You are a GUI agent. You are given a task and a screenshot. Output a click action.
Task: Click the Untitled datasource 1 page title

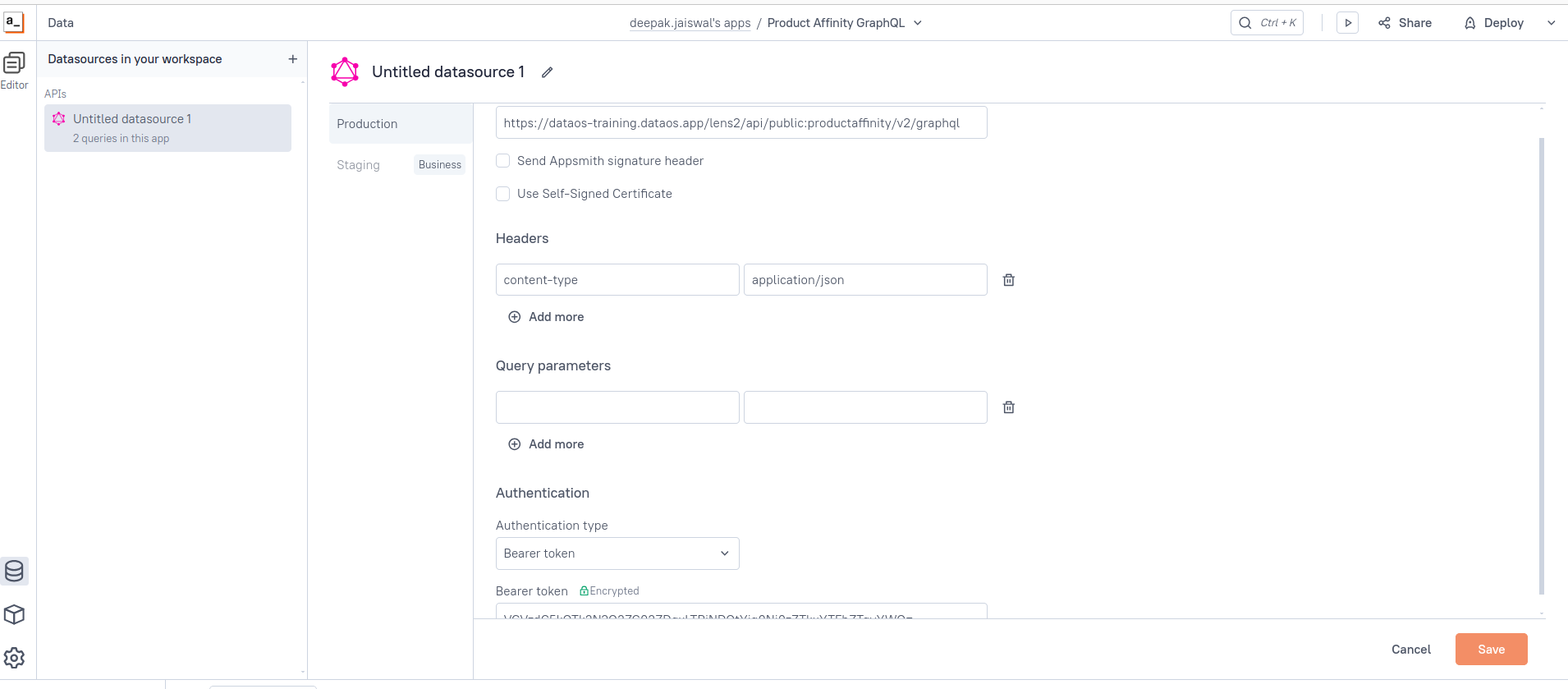(448, 72)
